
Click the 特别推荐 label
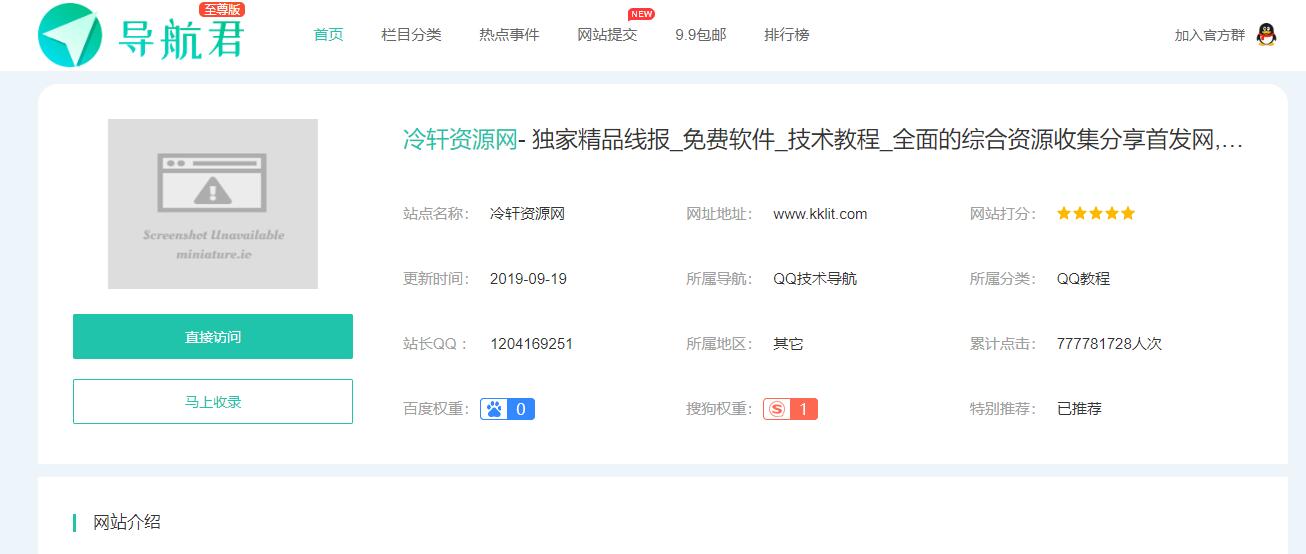[x=1003, y=409]
